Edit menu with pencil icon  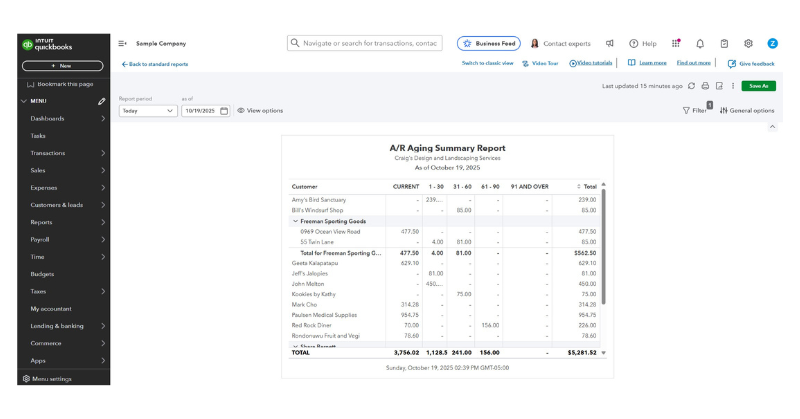101,101
